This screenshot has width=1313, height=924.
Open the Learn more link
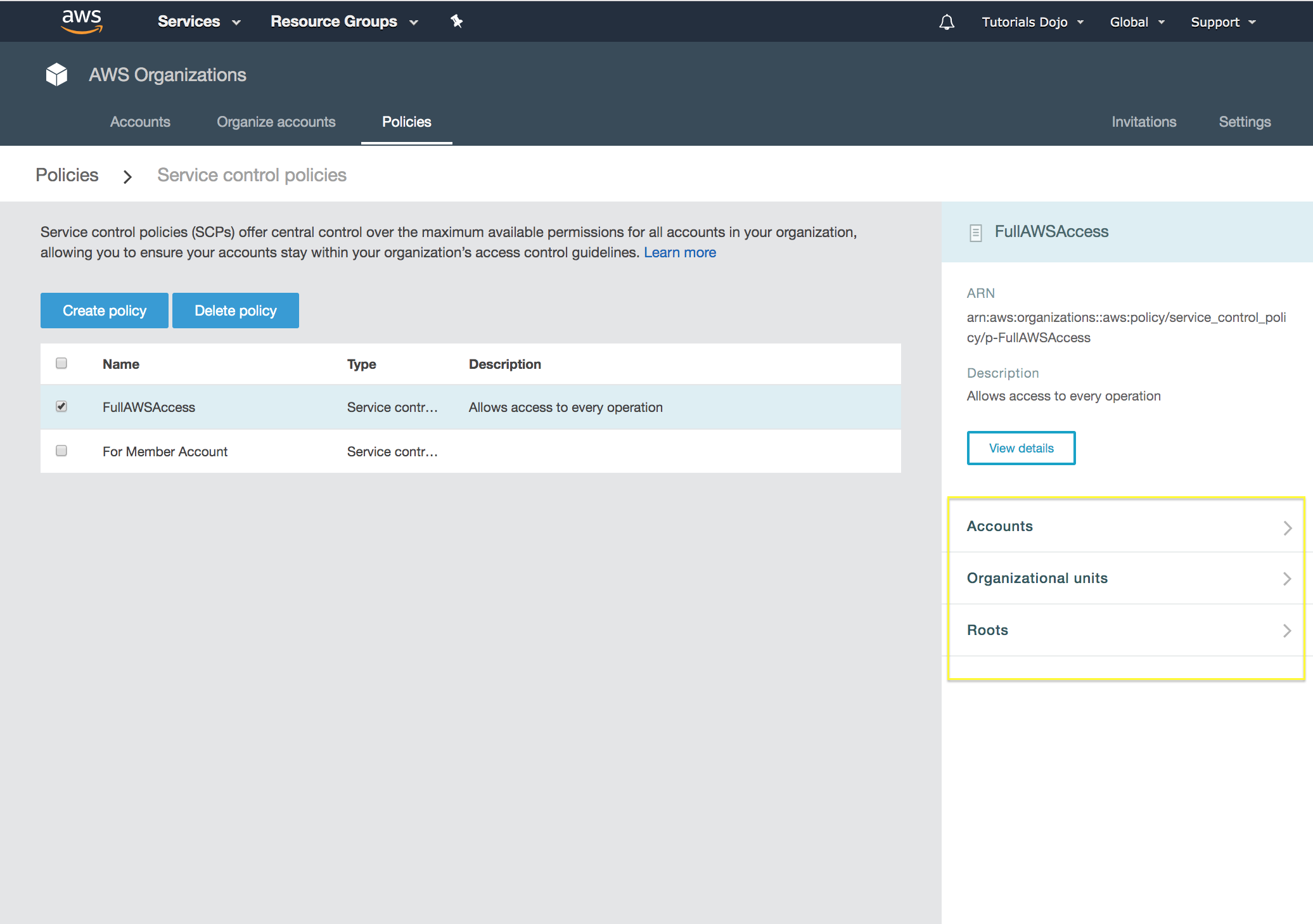(680, 252)
